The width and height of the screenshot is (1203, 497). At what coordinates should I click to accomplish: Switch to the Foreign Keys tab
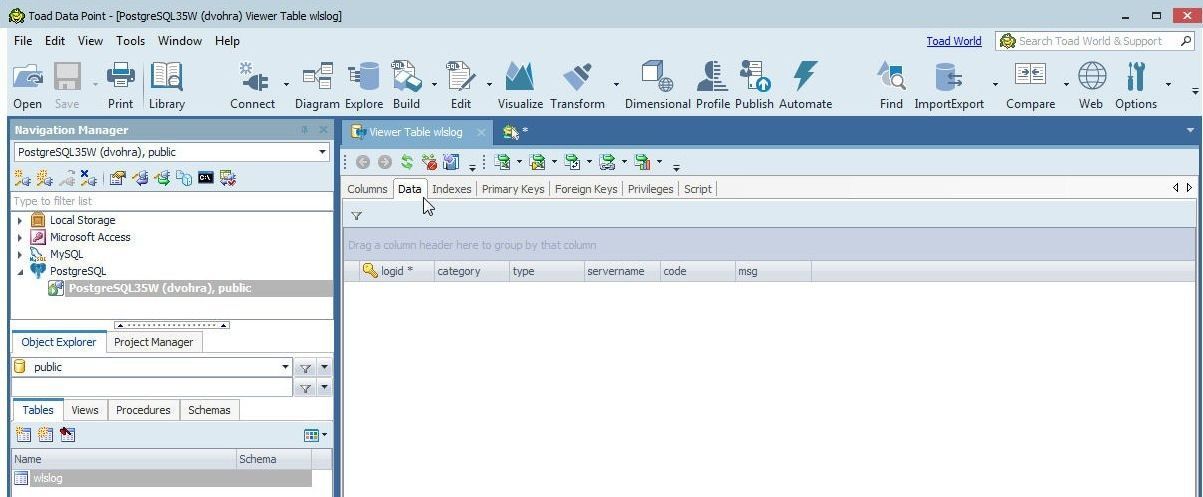pyautogui.click(x=586, y=189)
